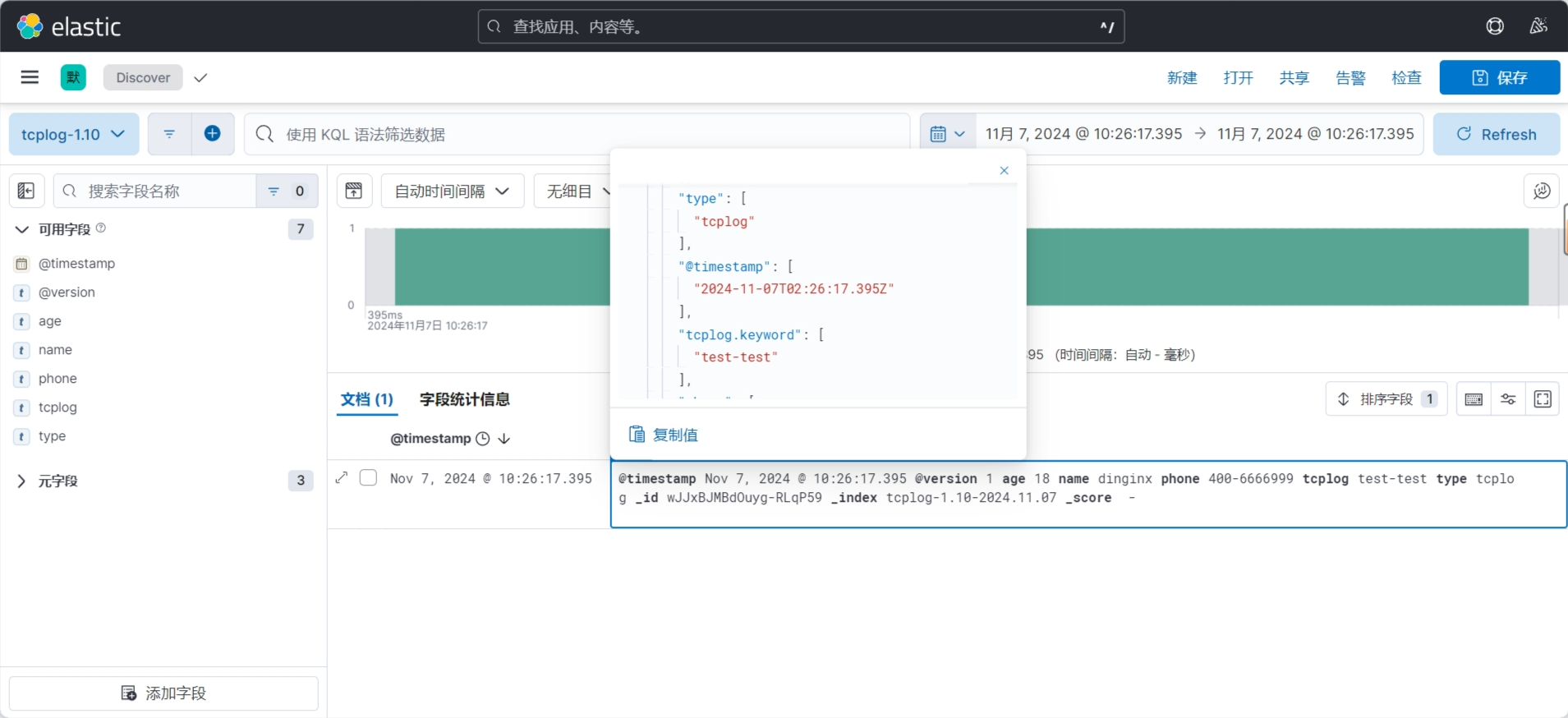1568x718 pixels.
Task: Collapse the field list sidebar
Action: tap(26, 191)
